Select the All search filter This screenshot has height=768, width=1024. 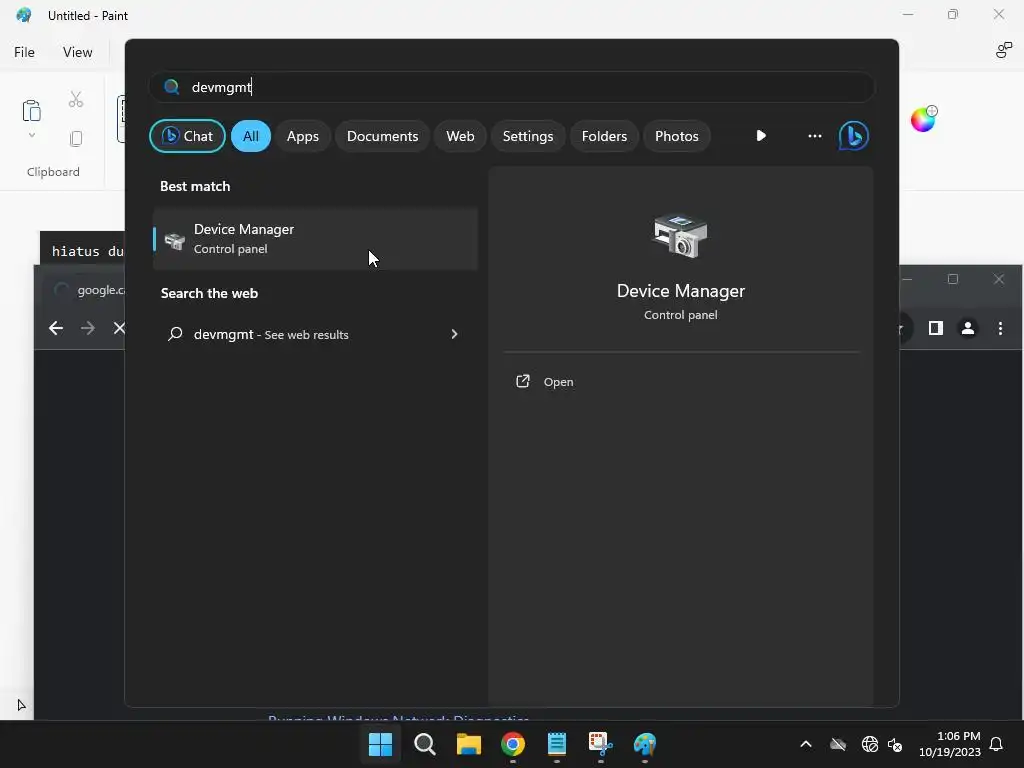tap(251, 136)
